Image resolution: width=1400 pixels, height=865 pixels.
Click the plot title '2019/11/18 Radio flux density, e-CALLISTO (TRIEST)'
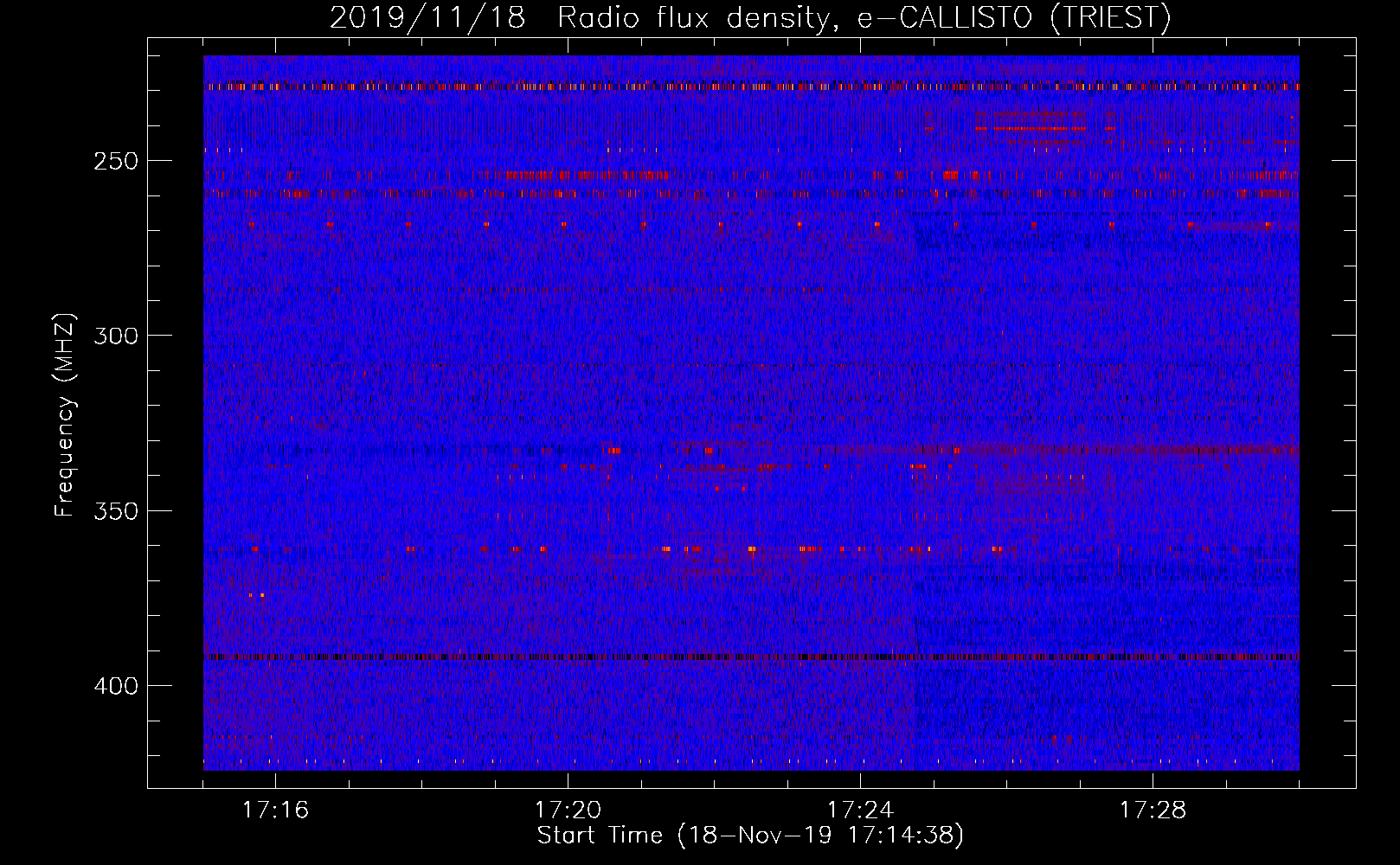750,17
